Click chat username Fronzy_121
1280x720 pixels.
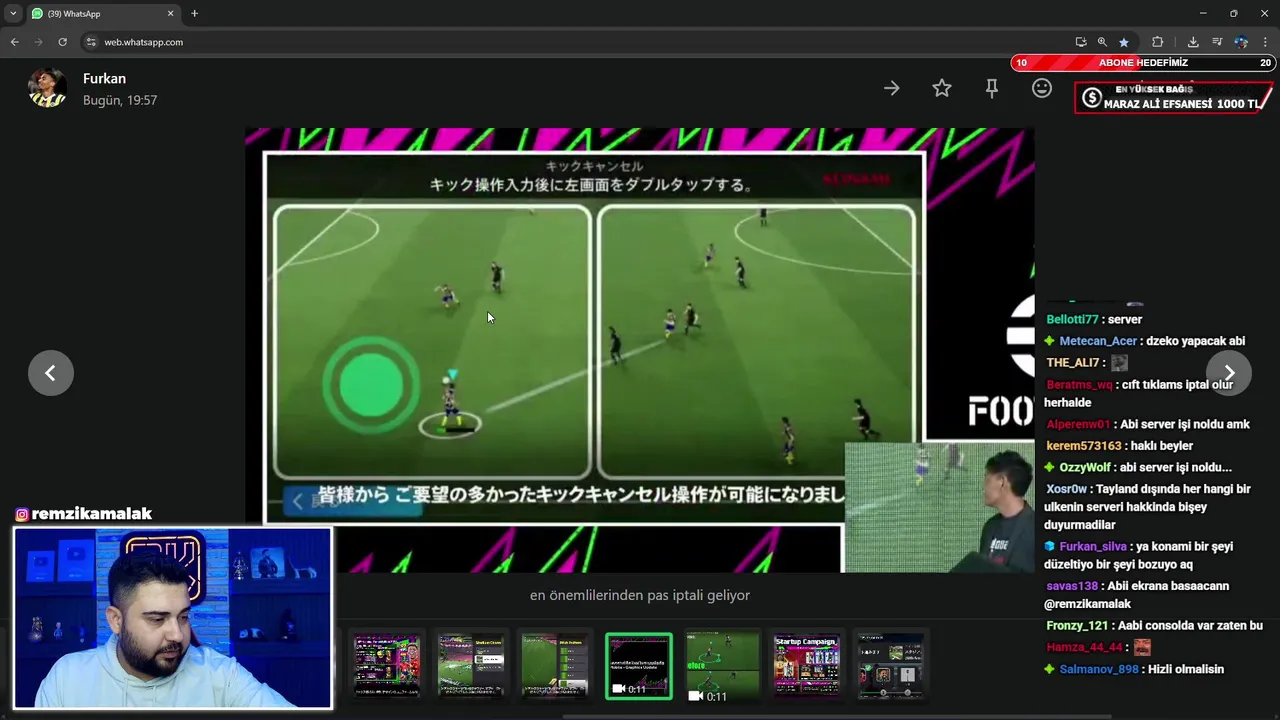[x=1078, y=626]
